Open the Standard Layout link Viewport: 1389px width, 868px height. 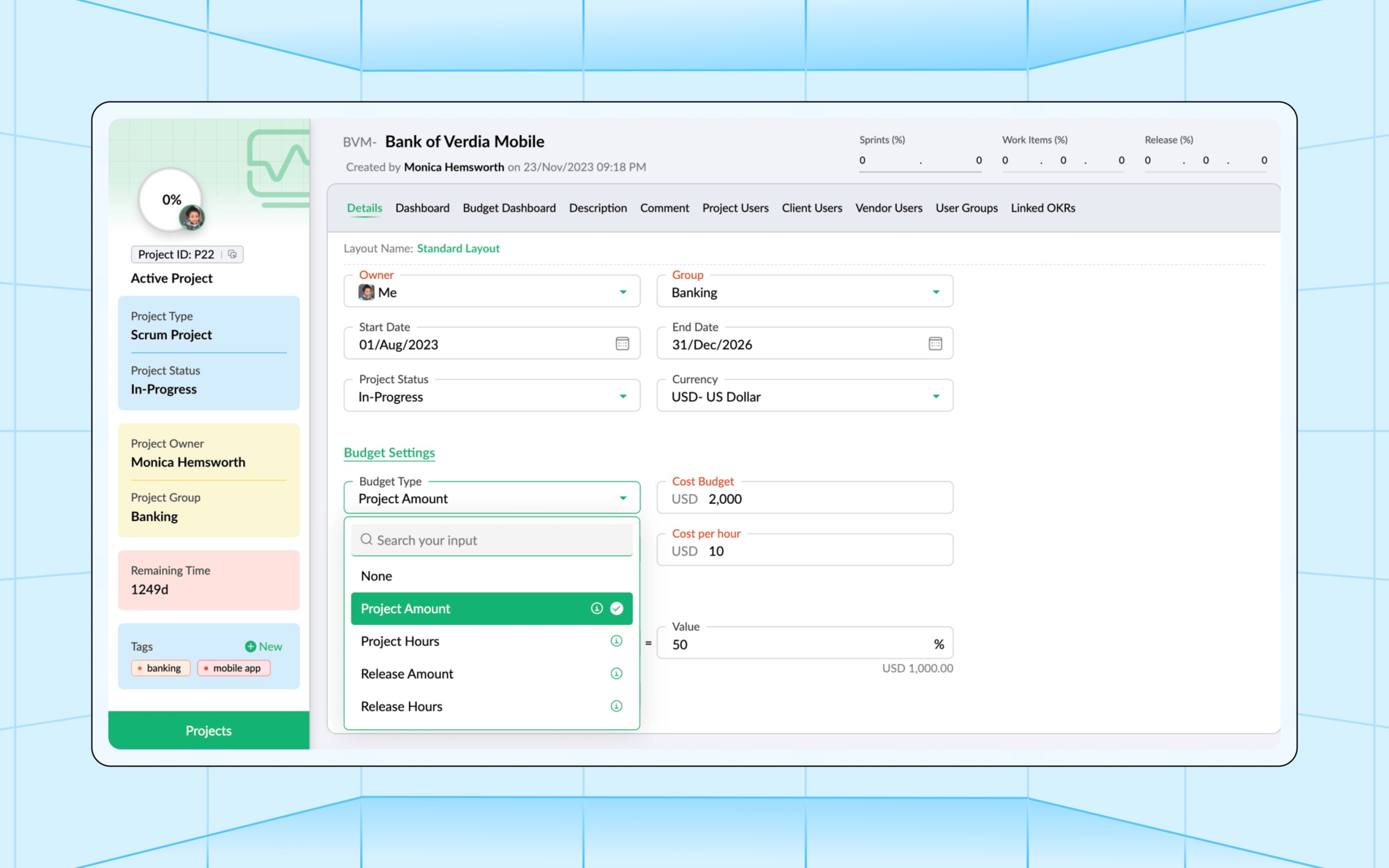pos(457,248)
